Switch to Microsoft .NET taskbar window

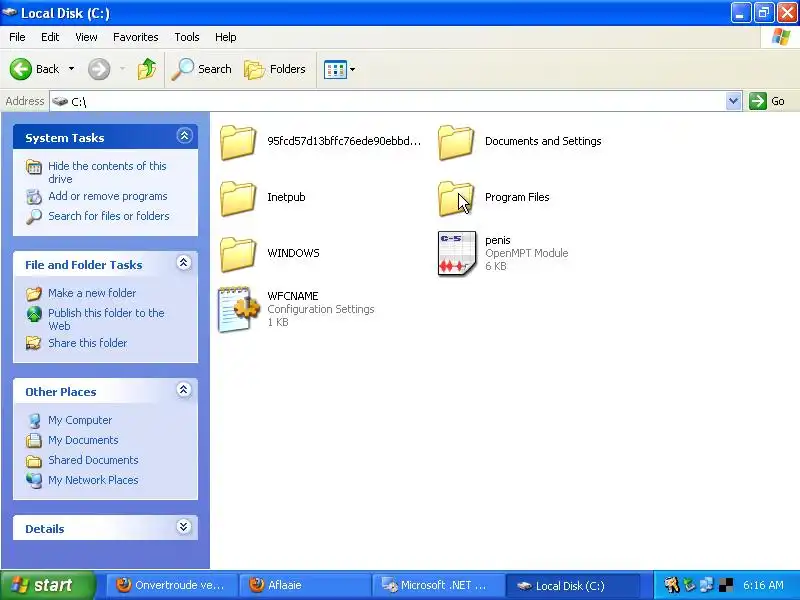(x=438, y=585)
